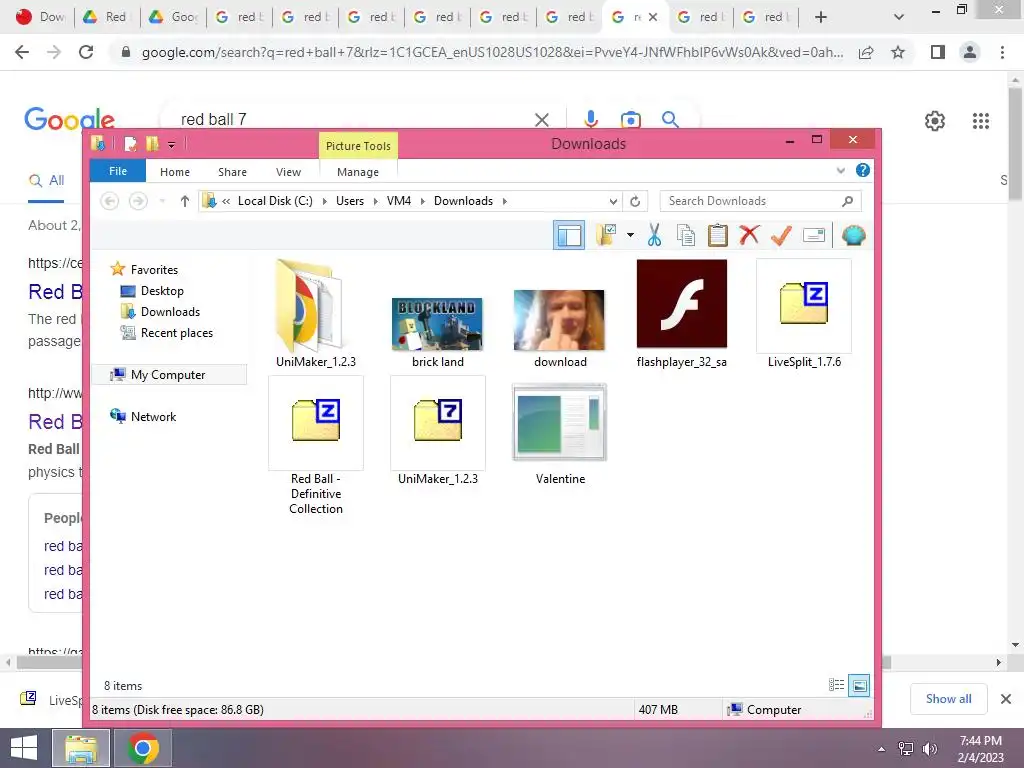The width and height of the screenshot is (1024, 768).
Task: Click the orange checkmark Properties icon
Action: [781, 235]
